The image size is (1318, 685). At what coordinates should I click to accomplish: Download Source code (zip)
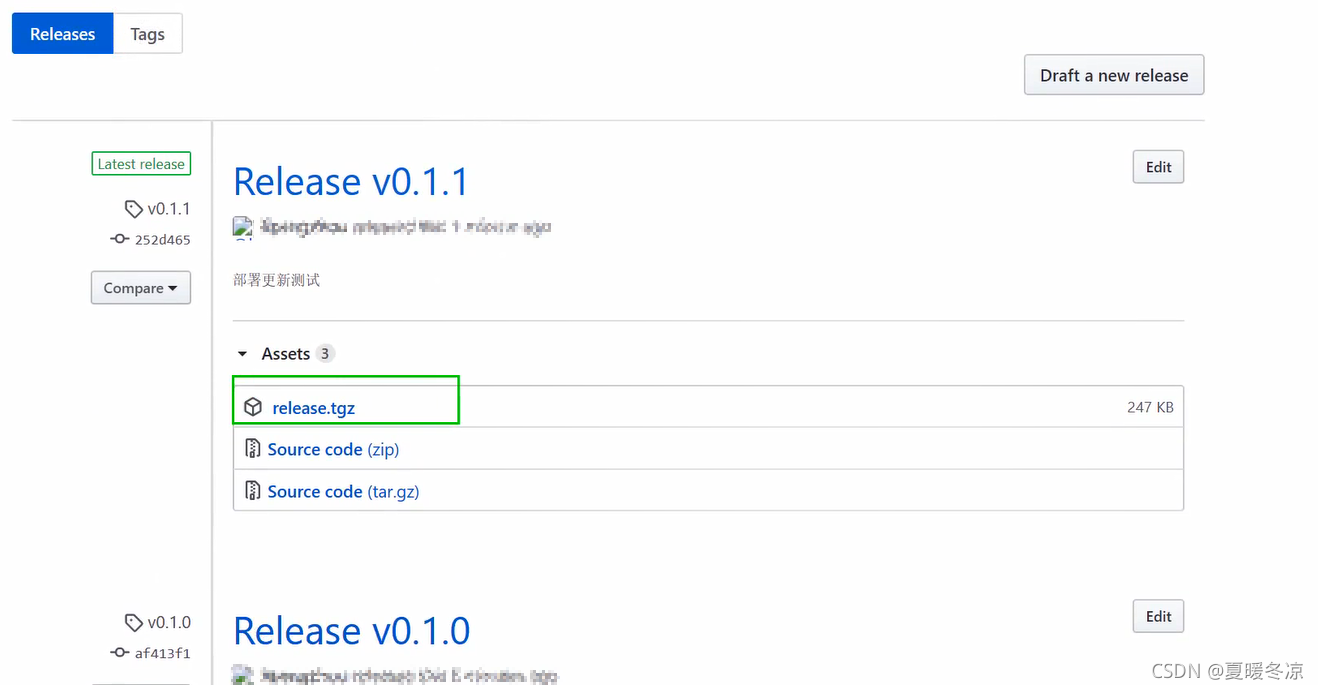pyautogui.click(x=333, y=450)
